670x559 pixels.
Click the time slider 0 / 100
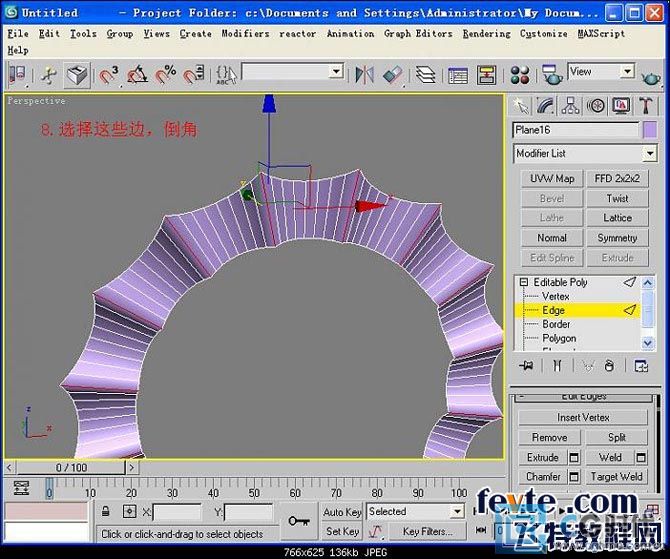[71, 468]
